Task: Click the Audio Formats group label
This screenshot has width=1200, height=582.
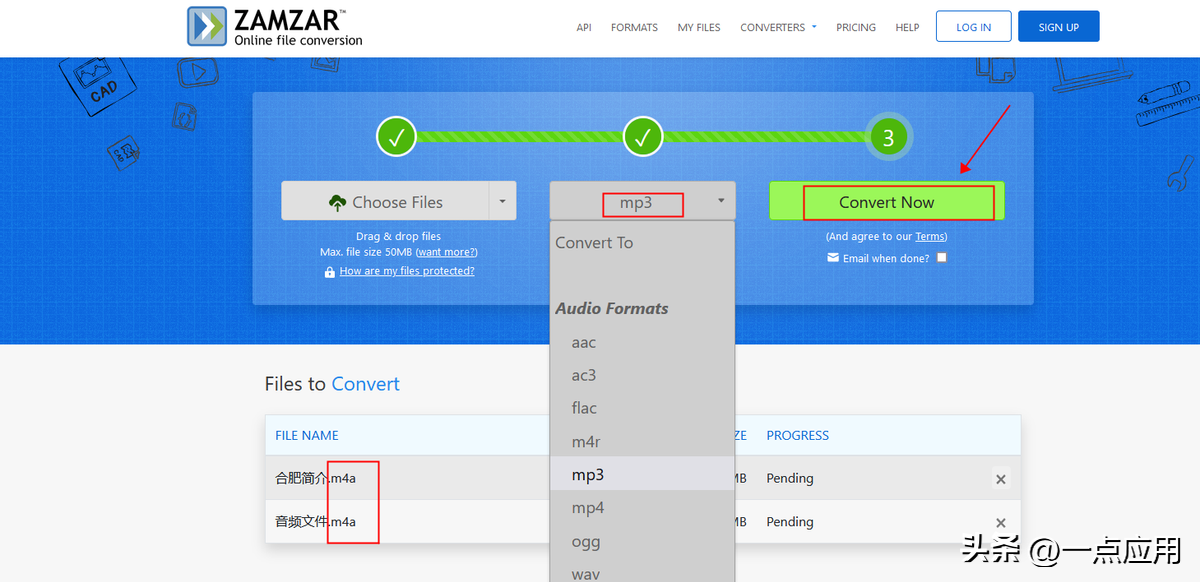Action: (x=612, y=308)
